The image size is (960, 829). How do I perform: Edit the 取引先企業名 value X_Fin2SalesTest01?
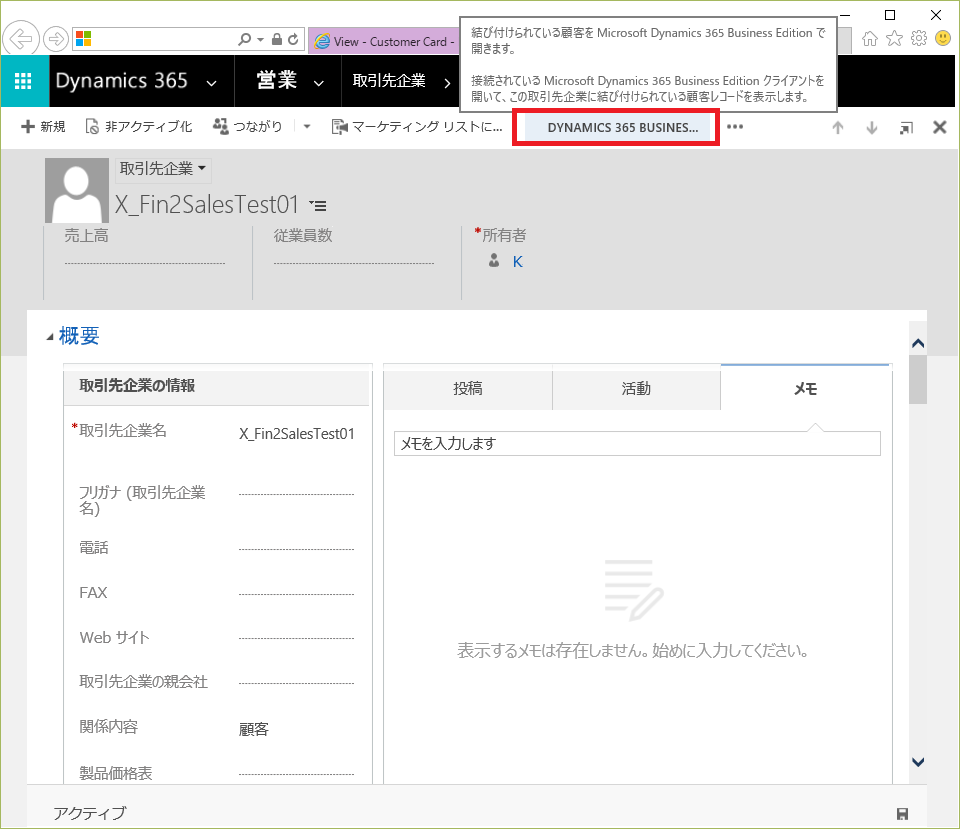tap(296, 433)
